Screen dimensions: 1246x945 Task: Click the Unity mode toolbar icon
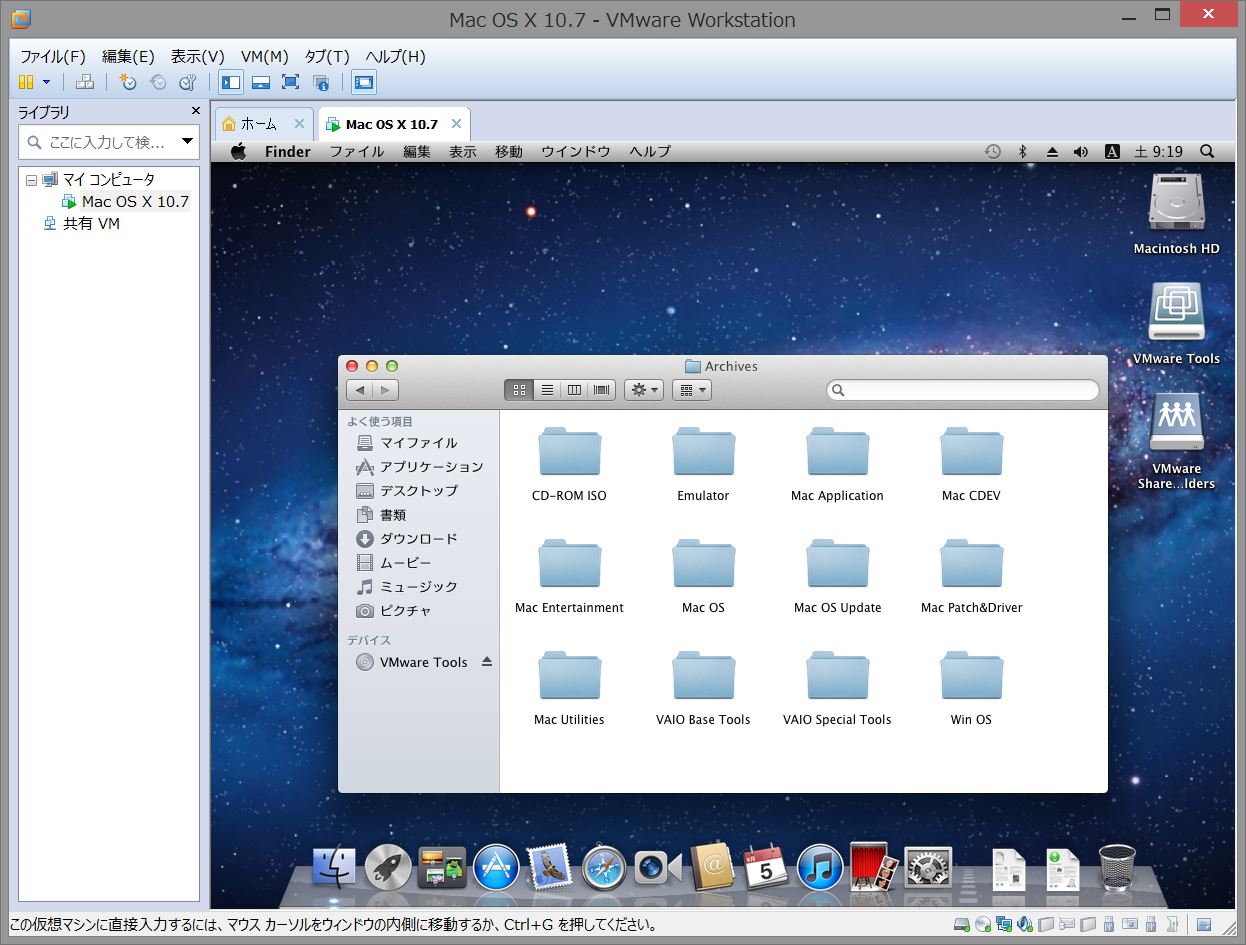click(x=321, y=82)
